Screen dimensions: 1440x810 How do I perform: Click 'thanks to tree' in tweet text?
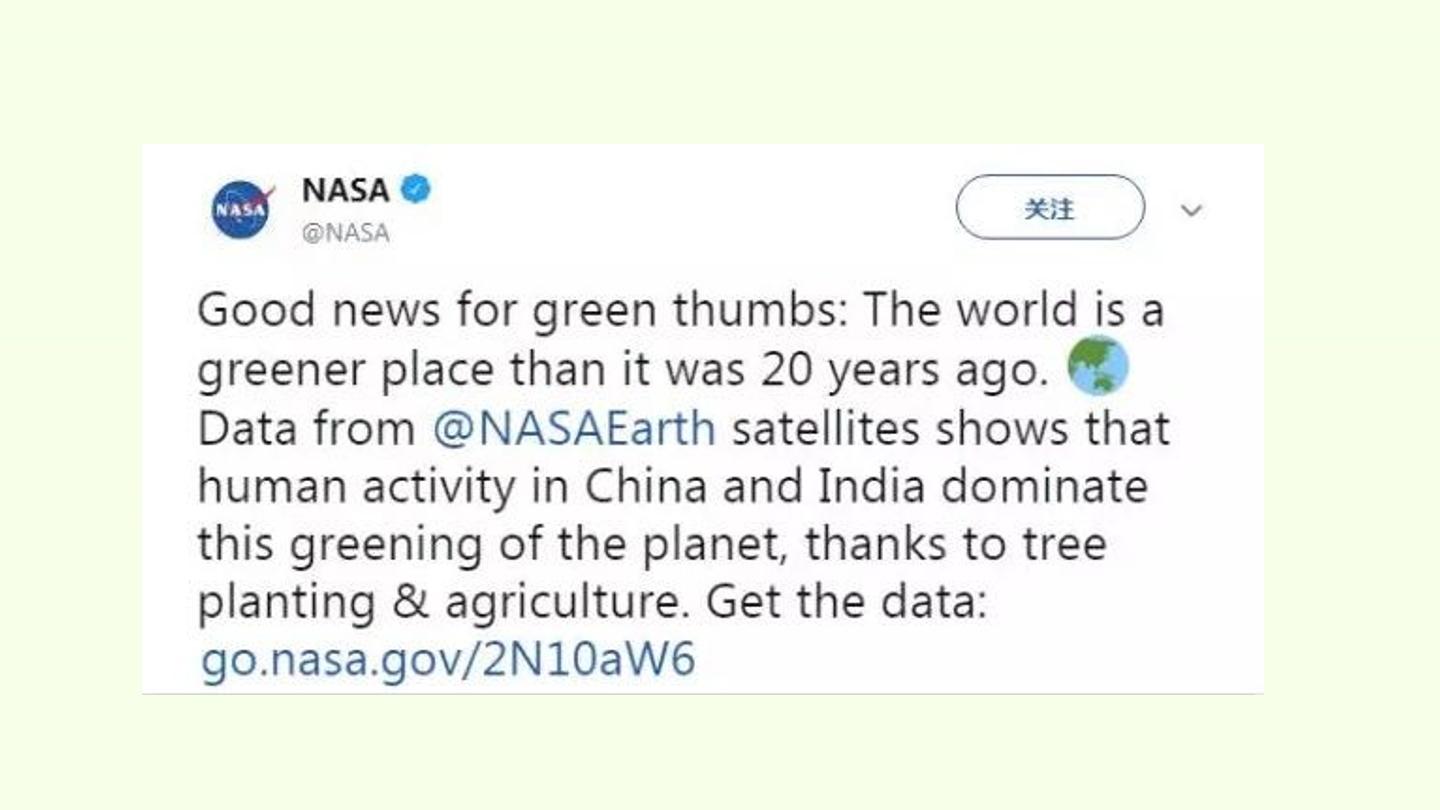point(956,545)
